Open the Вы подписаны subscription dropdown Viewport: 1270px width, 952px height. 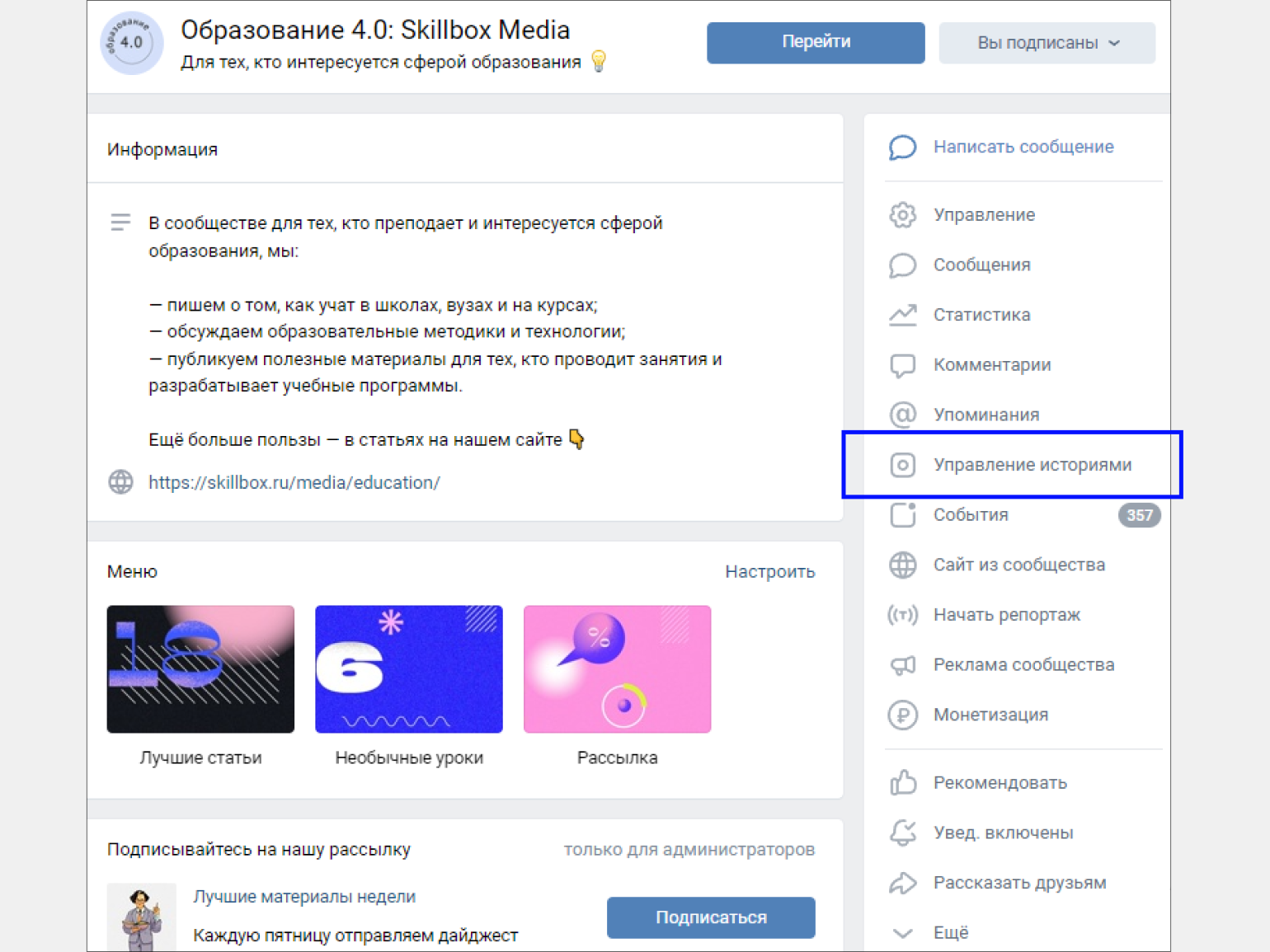click(x=1047, y=43)
